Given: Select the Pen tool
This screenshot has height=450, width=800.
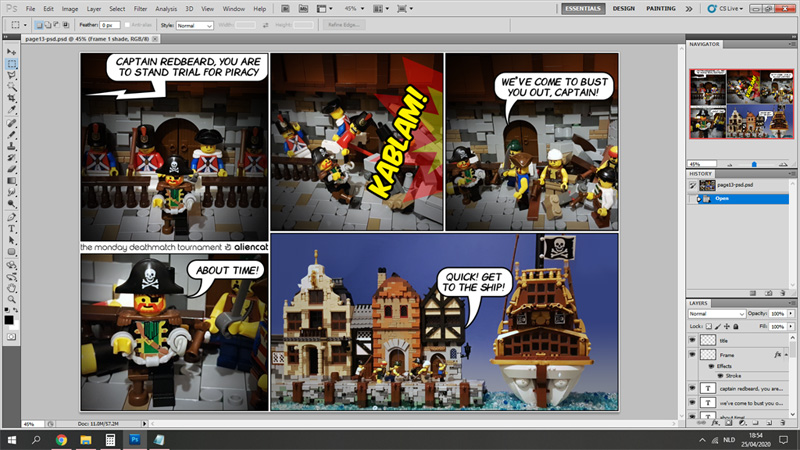Looking at the screenshot, I should [x=11, y=217].
